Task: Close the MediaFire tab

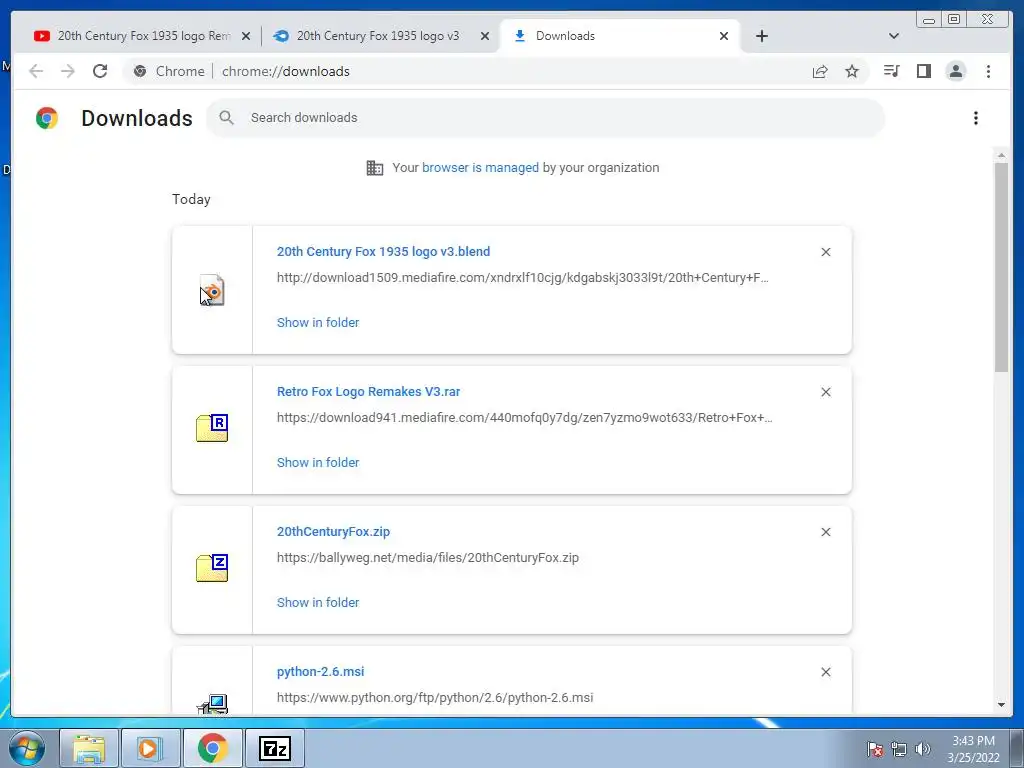Action: (485, 36)
